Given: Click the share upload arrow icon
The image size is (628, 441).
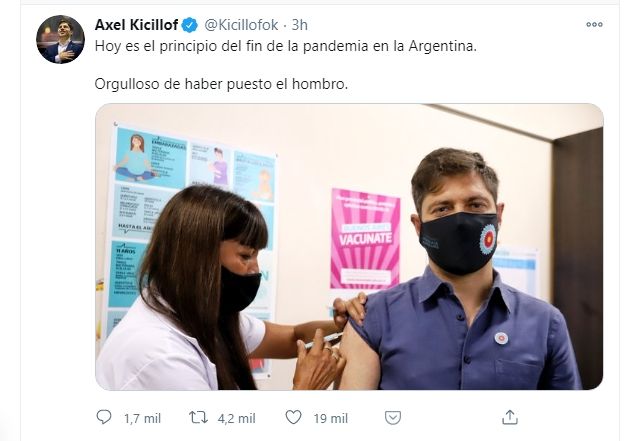Looking at the screenshot, I should coord(509,417).
